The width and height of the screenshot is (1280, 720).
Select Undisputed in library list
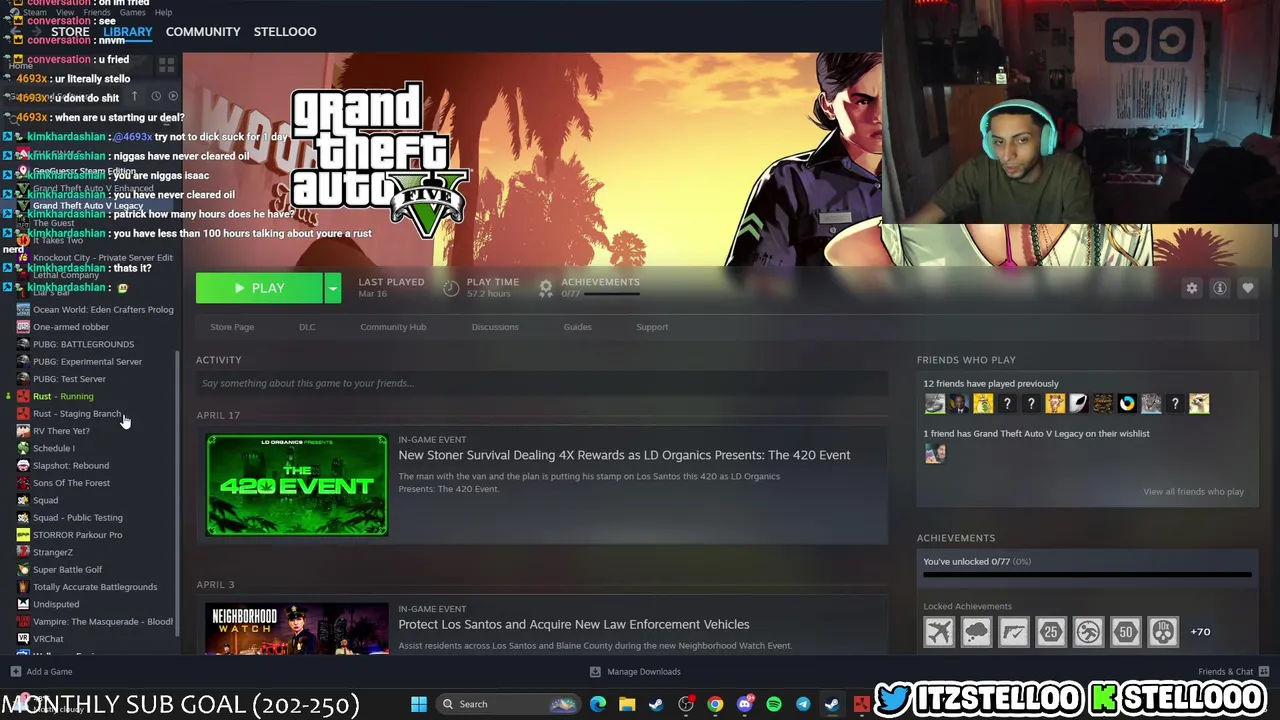click(56, 604)
